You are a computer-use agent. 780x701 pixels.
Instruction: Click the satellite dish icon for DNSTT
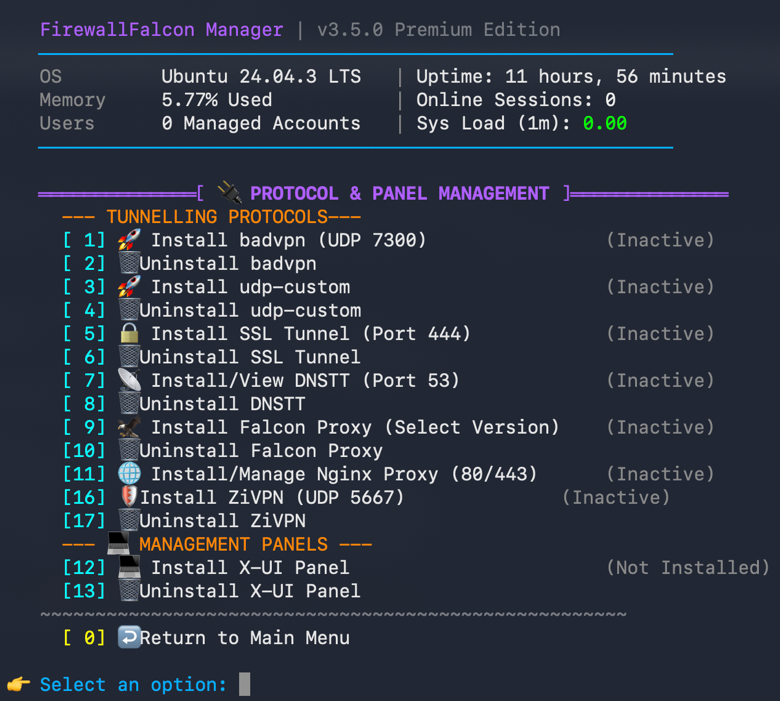pyautogui.click(x=129, y=380)
